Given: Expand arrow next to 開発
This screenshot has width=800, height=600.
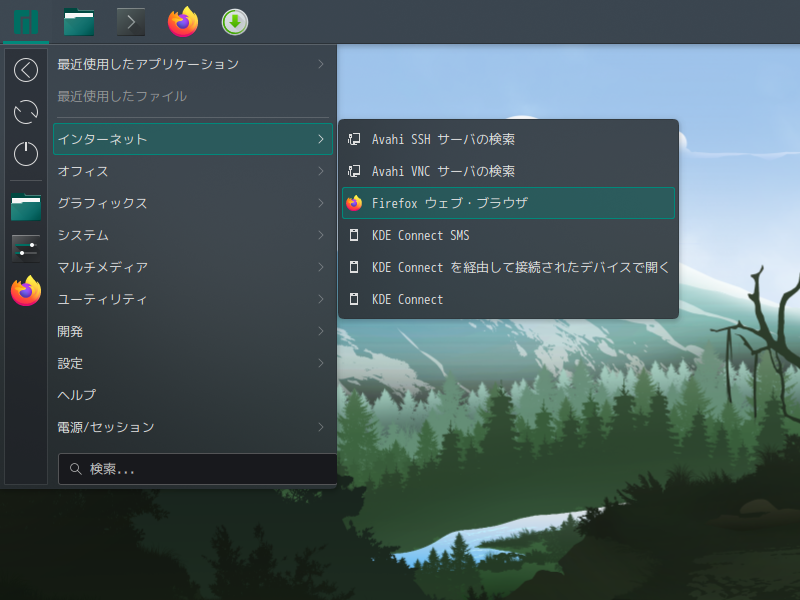Looking at the screenshot, I should click(321, 331).
